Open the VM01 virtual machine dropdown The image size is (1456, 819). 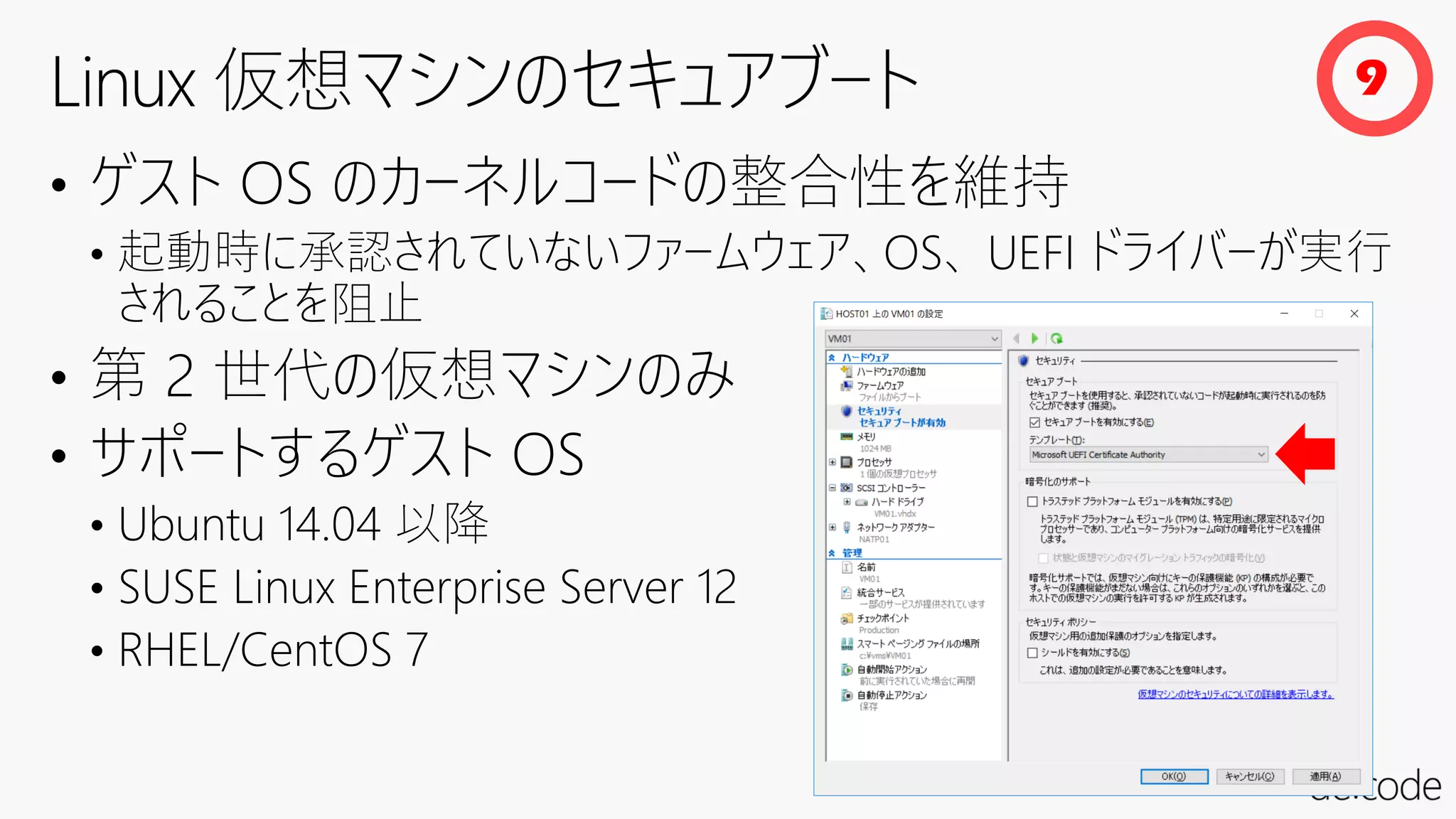914,338
